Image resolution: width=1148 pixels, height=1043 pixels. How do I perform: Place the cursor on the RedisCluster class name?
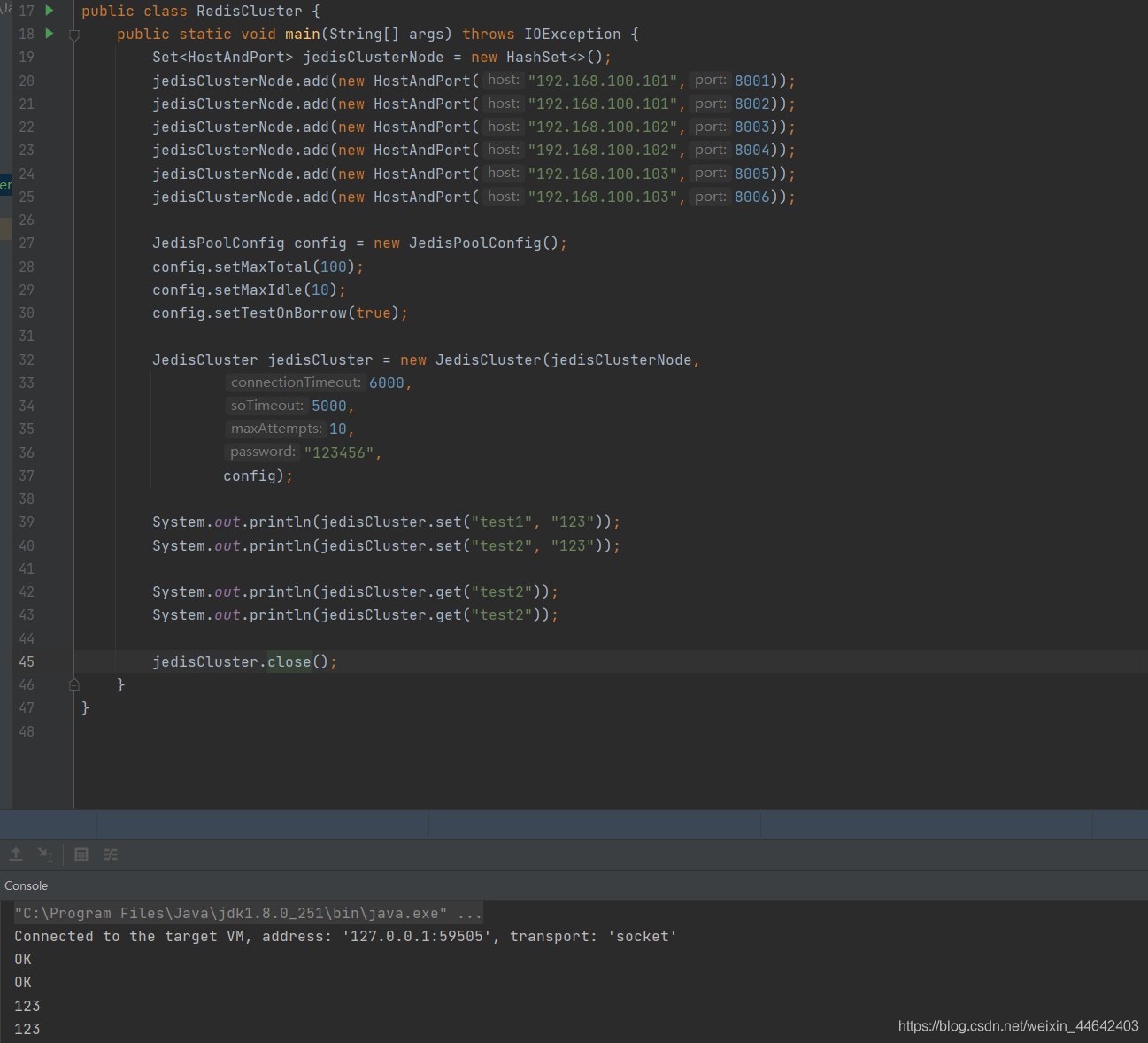tap(249, 11)
